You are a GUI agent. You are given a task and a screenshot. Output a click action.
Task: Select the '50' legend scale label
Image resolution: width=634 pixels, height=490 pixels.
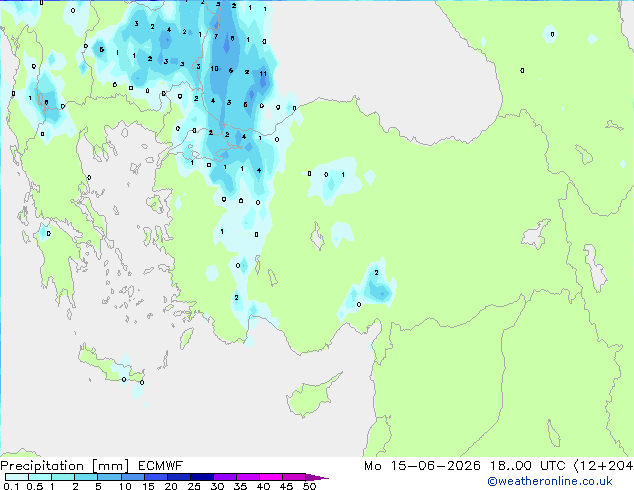(310, 486)
